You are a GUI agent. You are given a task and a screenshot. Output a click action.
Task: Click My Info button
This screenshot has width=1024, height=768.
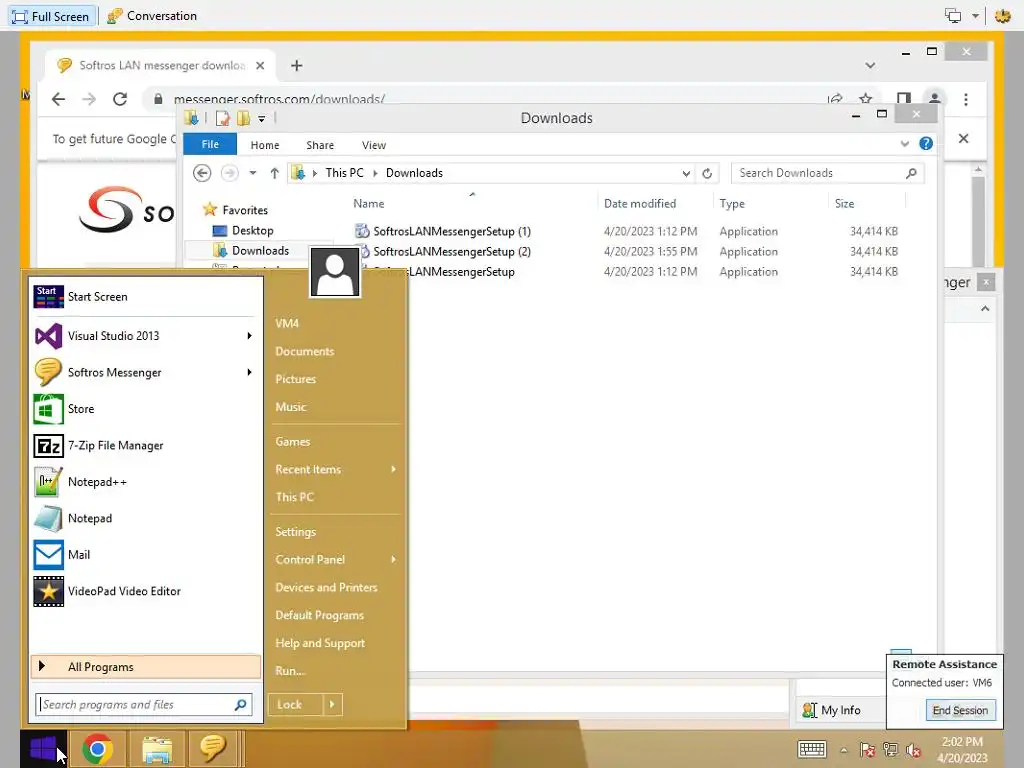click(x=831, y=710)
